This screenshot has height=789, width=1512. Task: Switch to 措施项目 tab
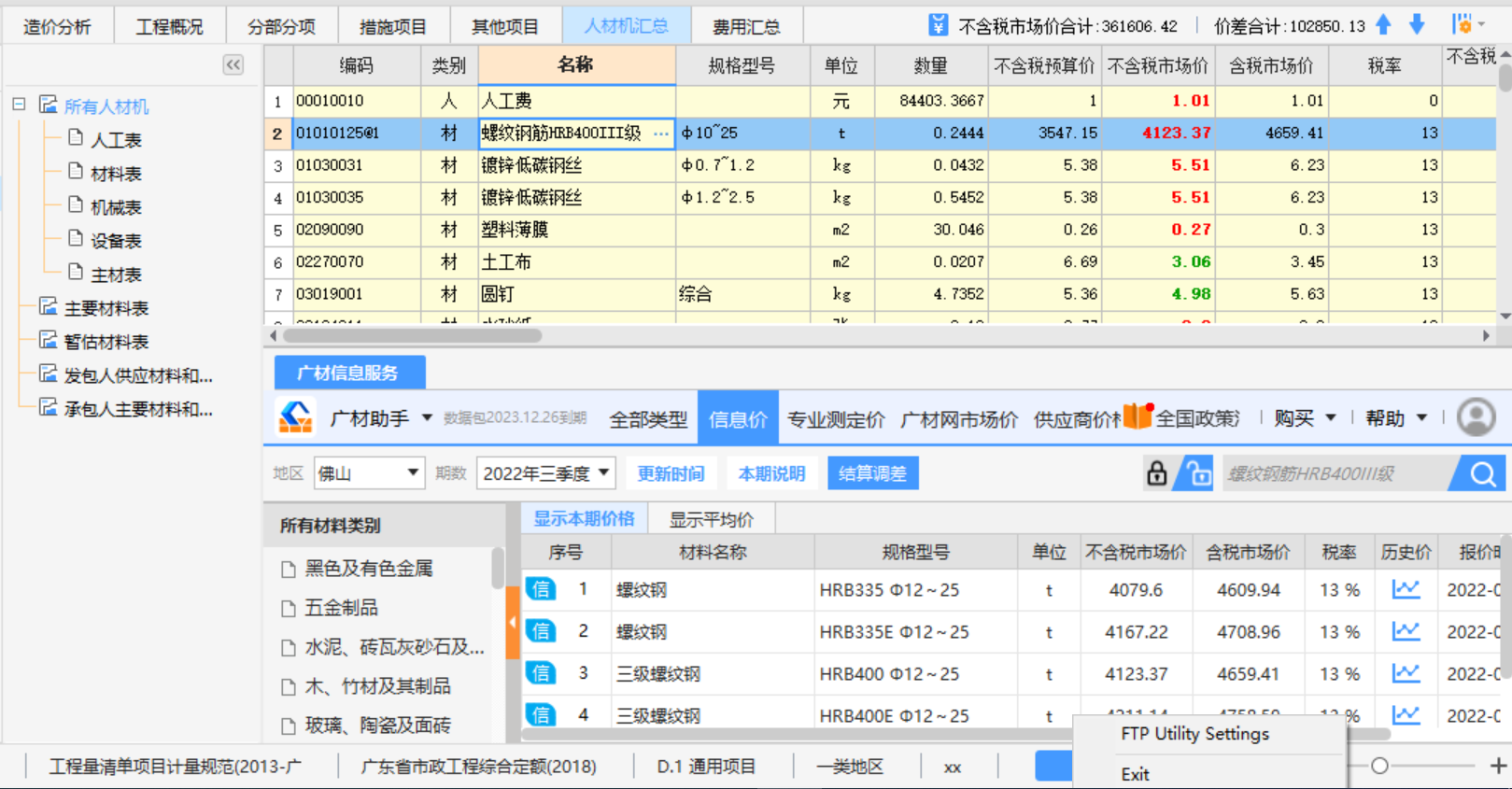(x=393, y=26)
